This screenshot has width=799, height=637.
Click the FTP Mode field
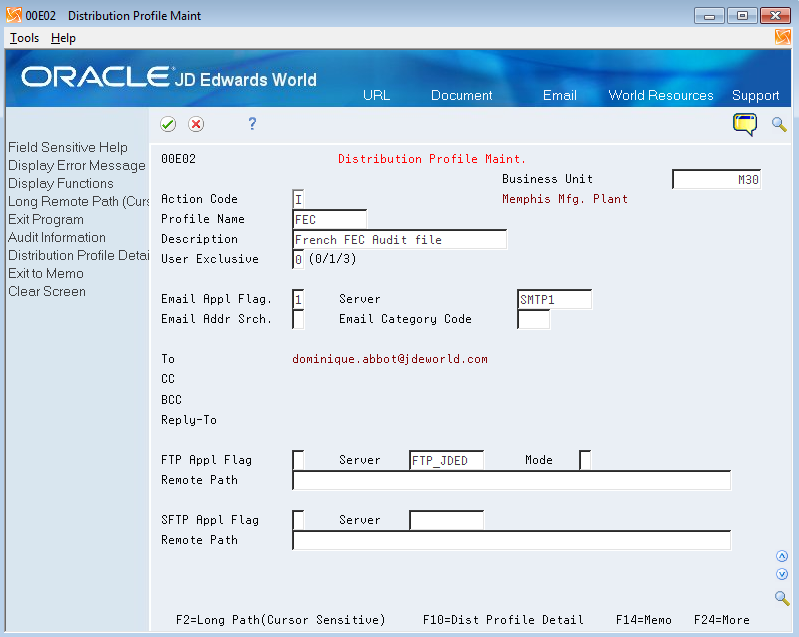point(585,460)
